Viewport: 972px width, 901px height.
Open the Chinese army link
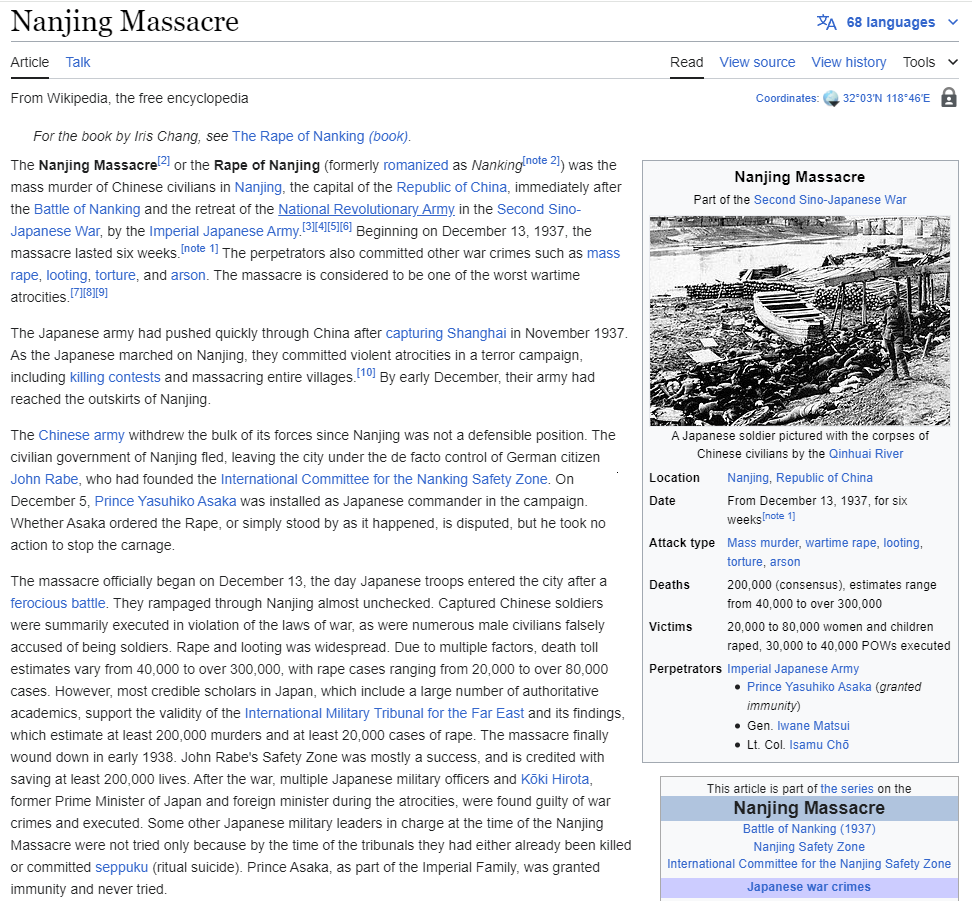81,435
